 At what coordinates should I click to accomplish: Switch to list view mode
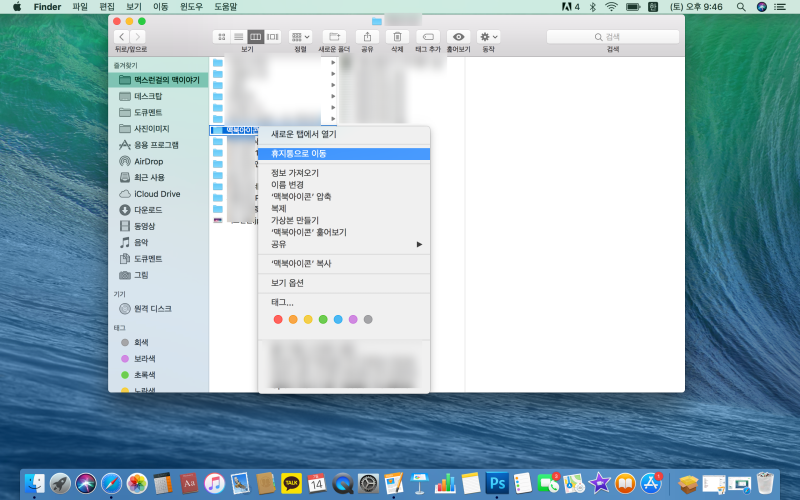pos(238,37)
